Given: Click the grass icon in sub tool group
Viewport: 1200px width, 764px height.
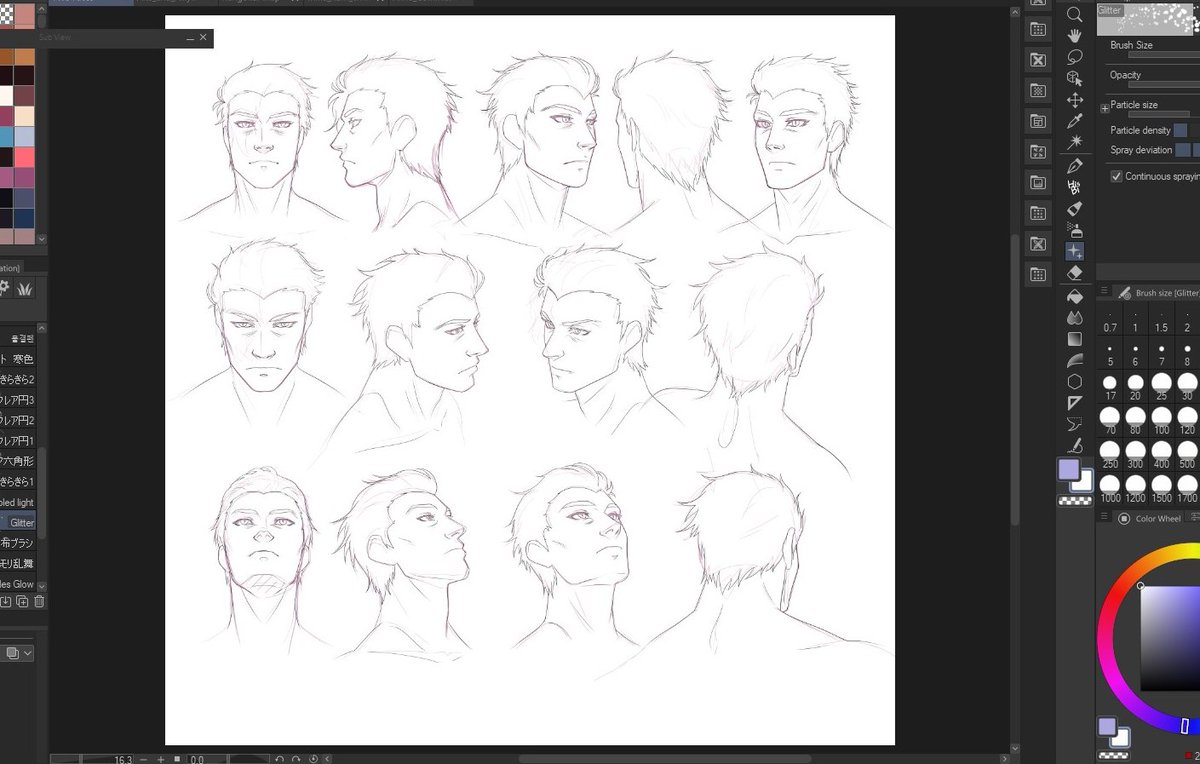Looking at the screenshot, I should coord(25,288).
